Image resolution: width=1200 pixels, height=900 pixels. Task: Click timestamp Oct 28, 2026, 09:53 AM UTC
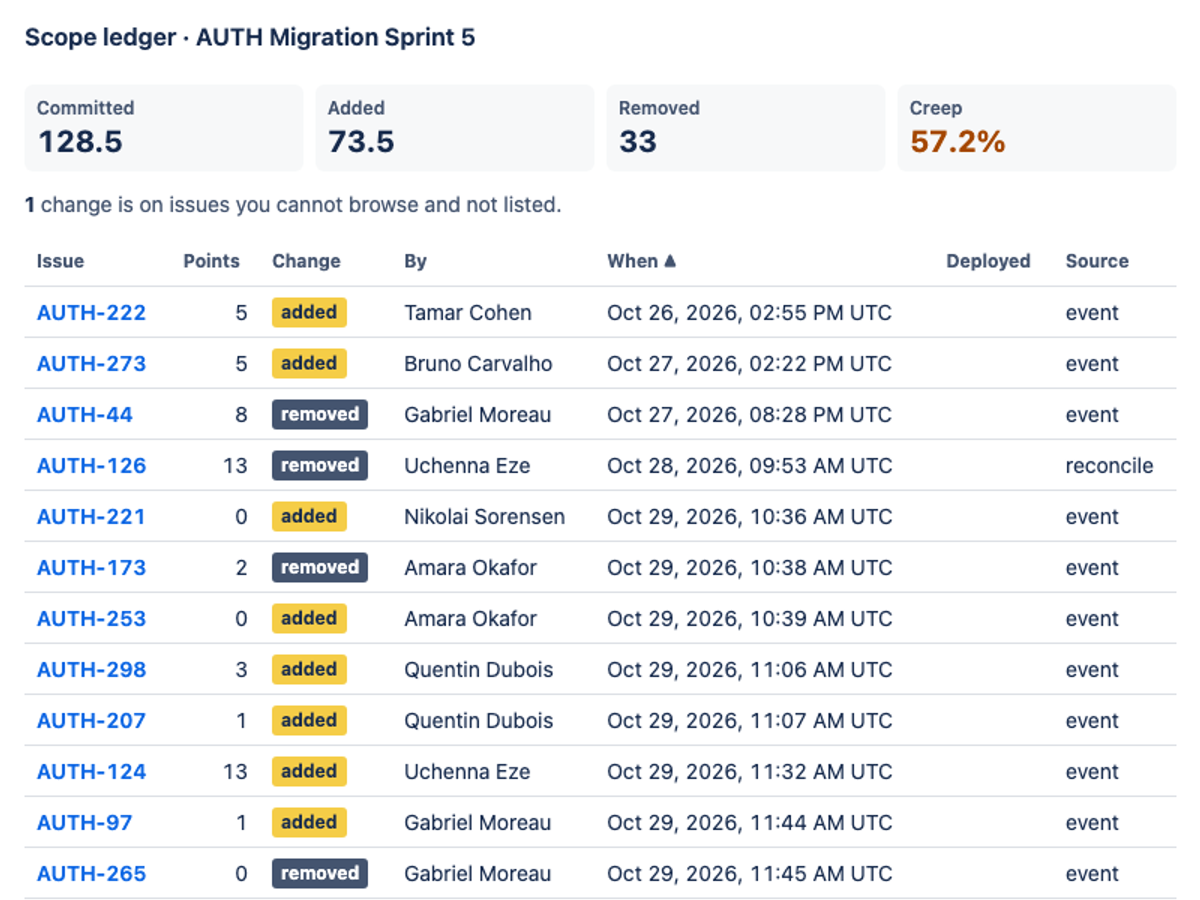coord(749,466)
